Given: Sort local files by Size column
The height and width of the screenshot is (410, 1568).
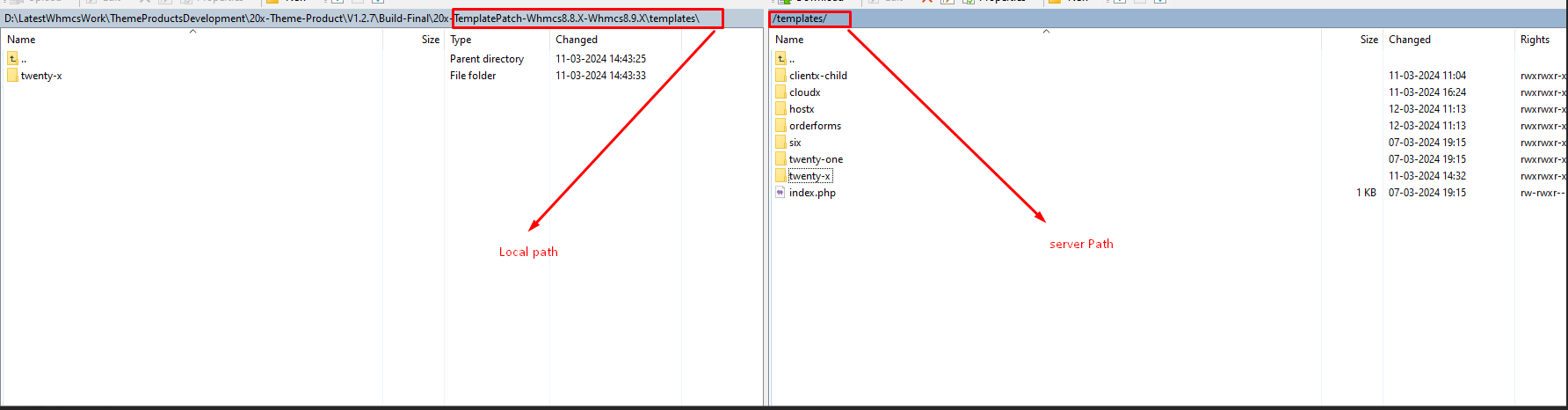Looking at the screenshot, I should [430, 40].
